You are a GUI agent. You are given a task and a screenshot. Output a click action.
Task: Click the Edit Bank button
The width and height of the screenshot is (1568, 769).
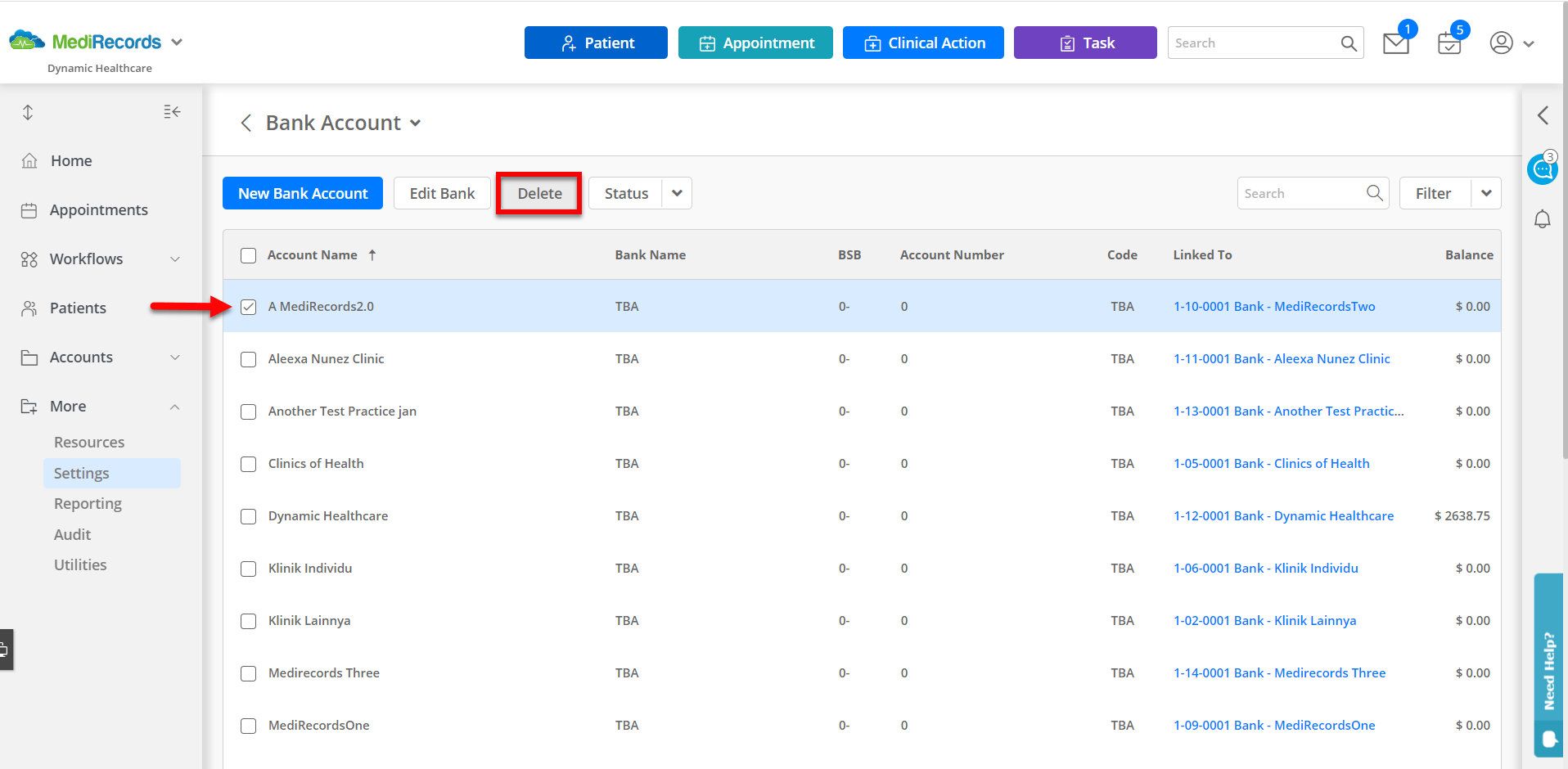tap(442, 193)
